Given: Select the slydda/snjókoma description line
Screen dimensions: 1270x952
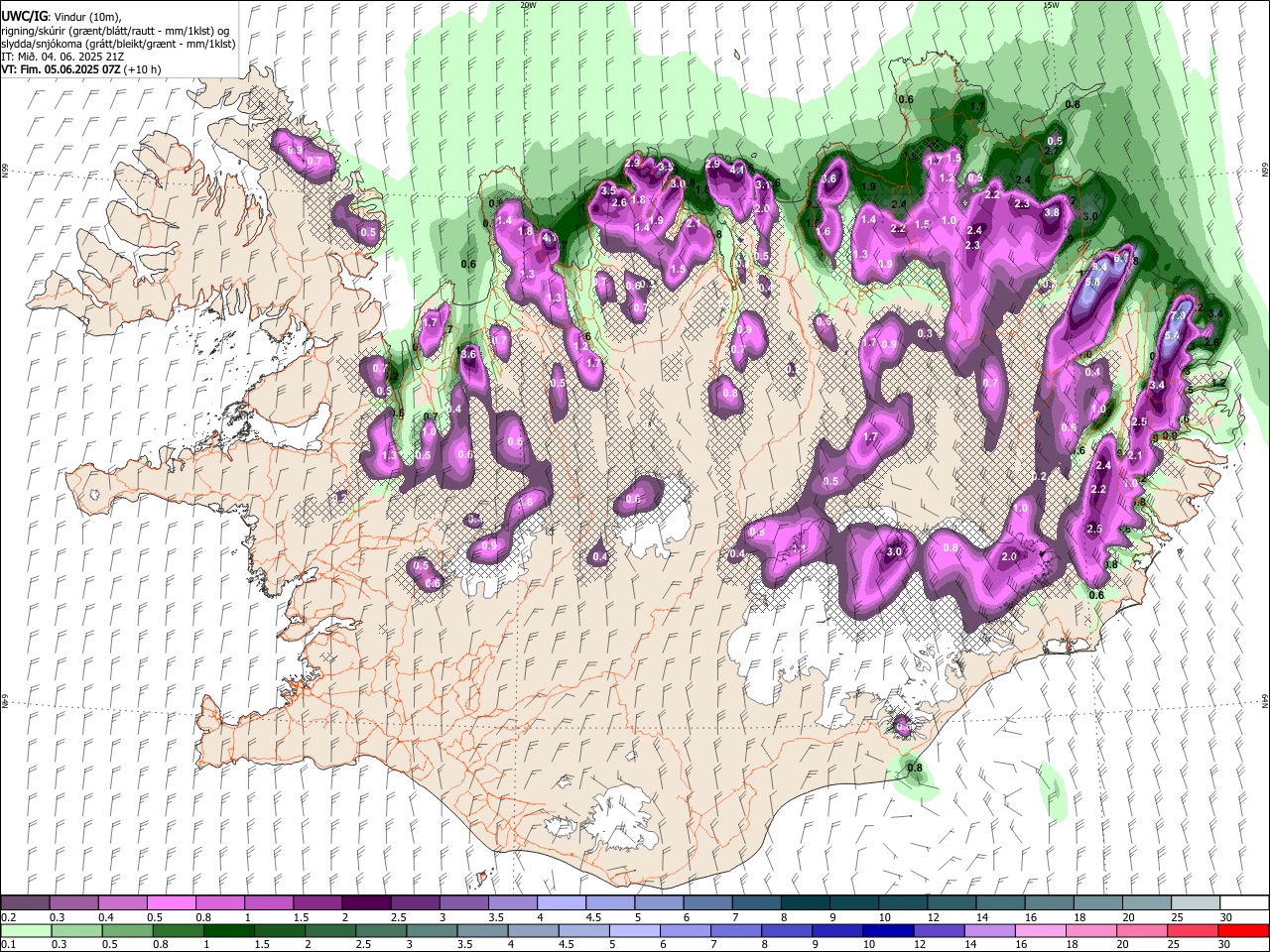Looking at the screenshot, I should point(118,44).
